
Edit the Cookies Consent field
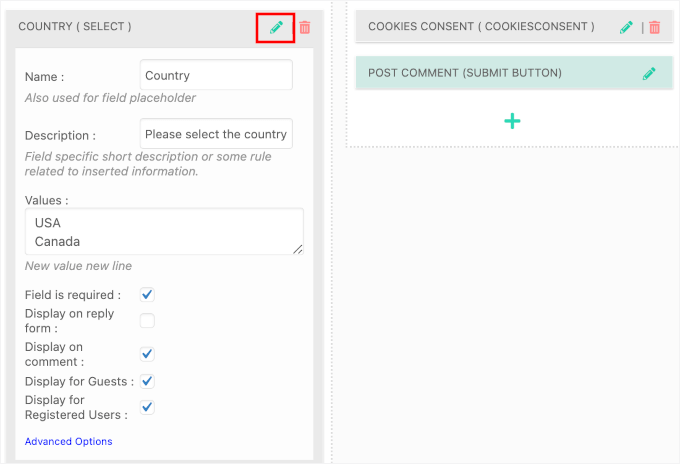pyautogui.click(x=626, y=27)
